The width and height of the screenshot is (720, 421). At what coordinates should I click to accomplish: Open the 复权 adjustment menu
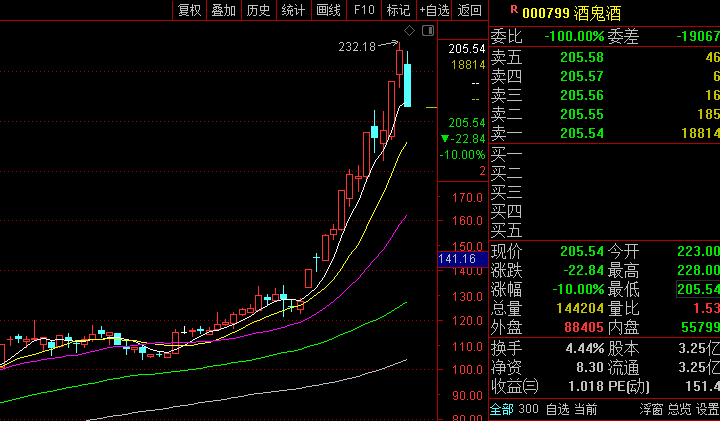click(190, 10)
